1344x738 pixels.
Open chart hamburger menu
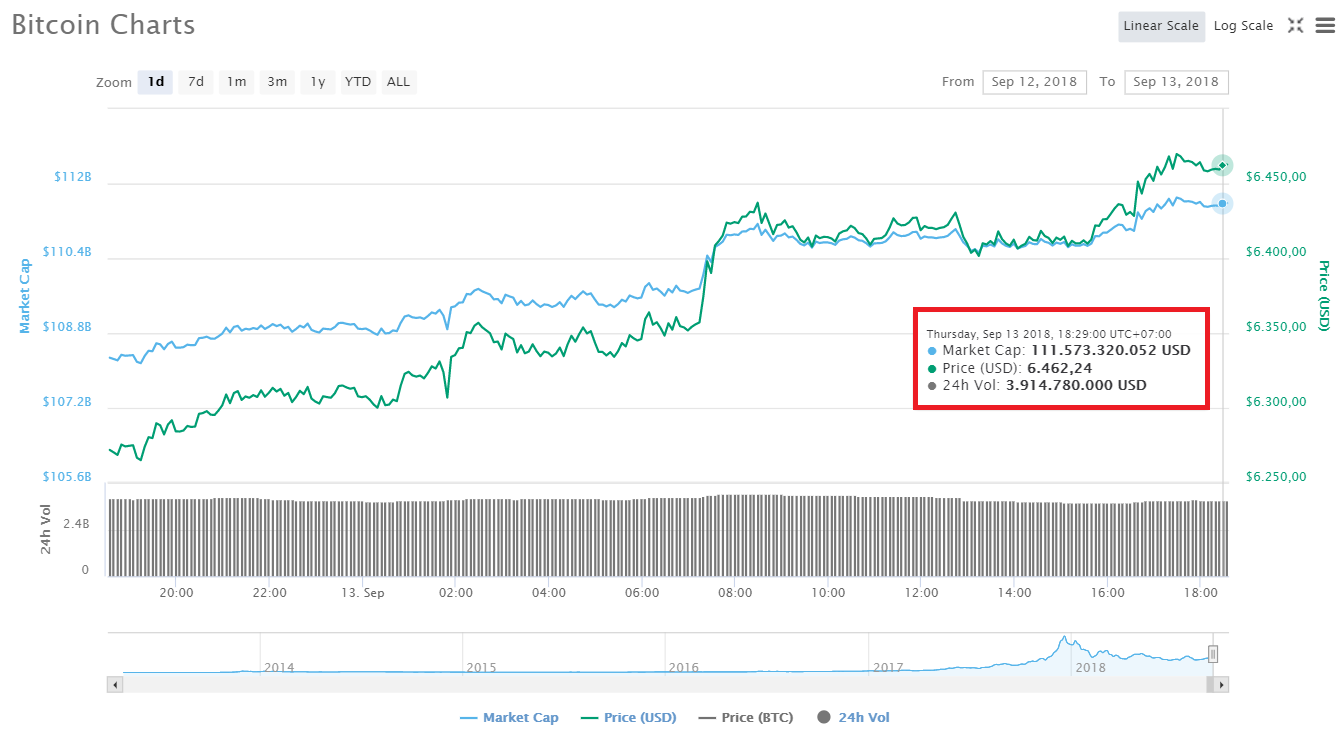1325,26
